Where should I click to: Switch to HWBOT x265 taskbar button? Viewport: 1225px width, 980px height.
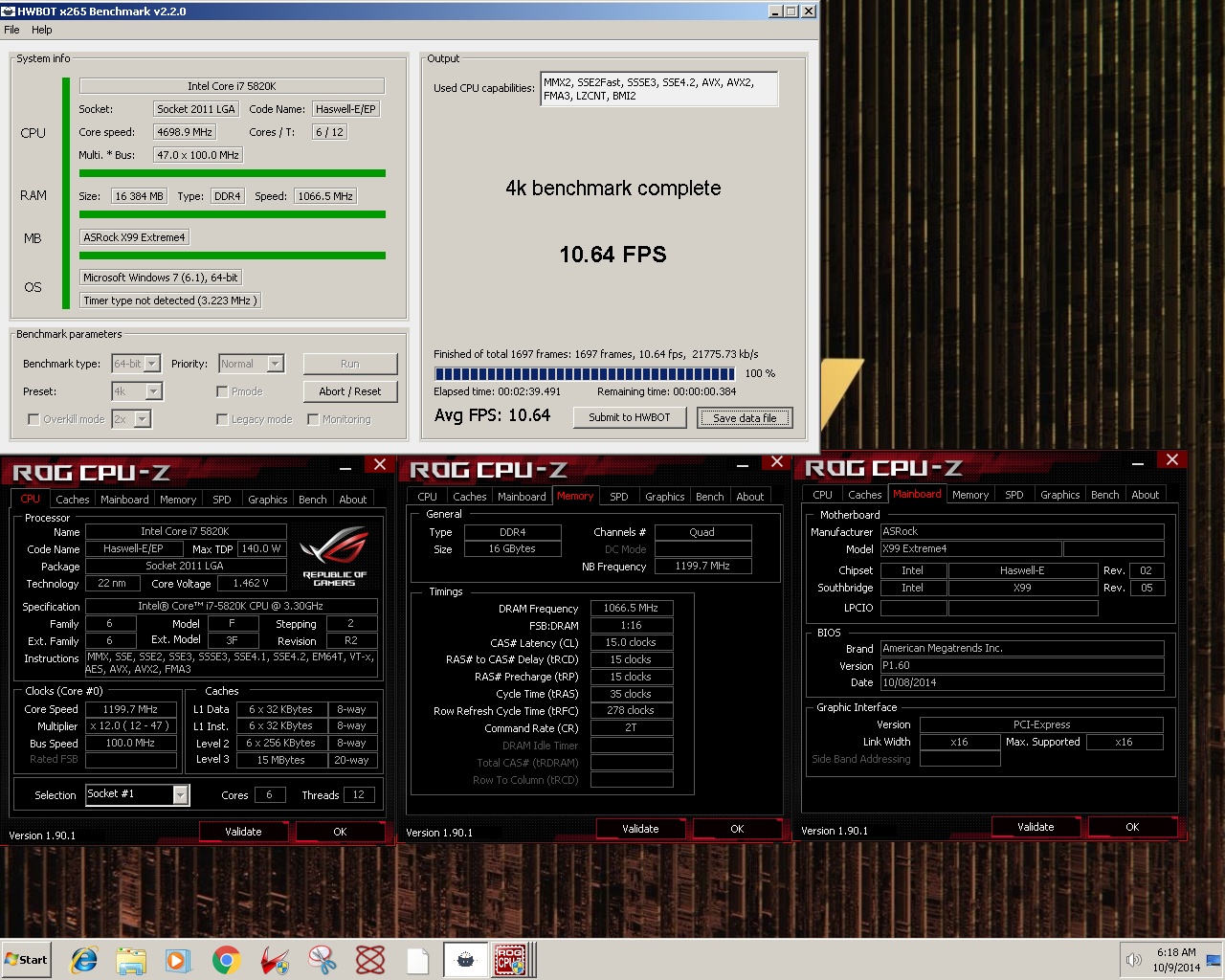(465, 960)
